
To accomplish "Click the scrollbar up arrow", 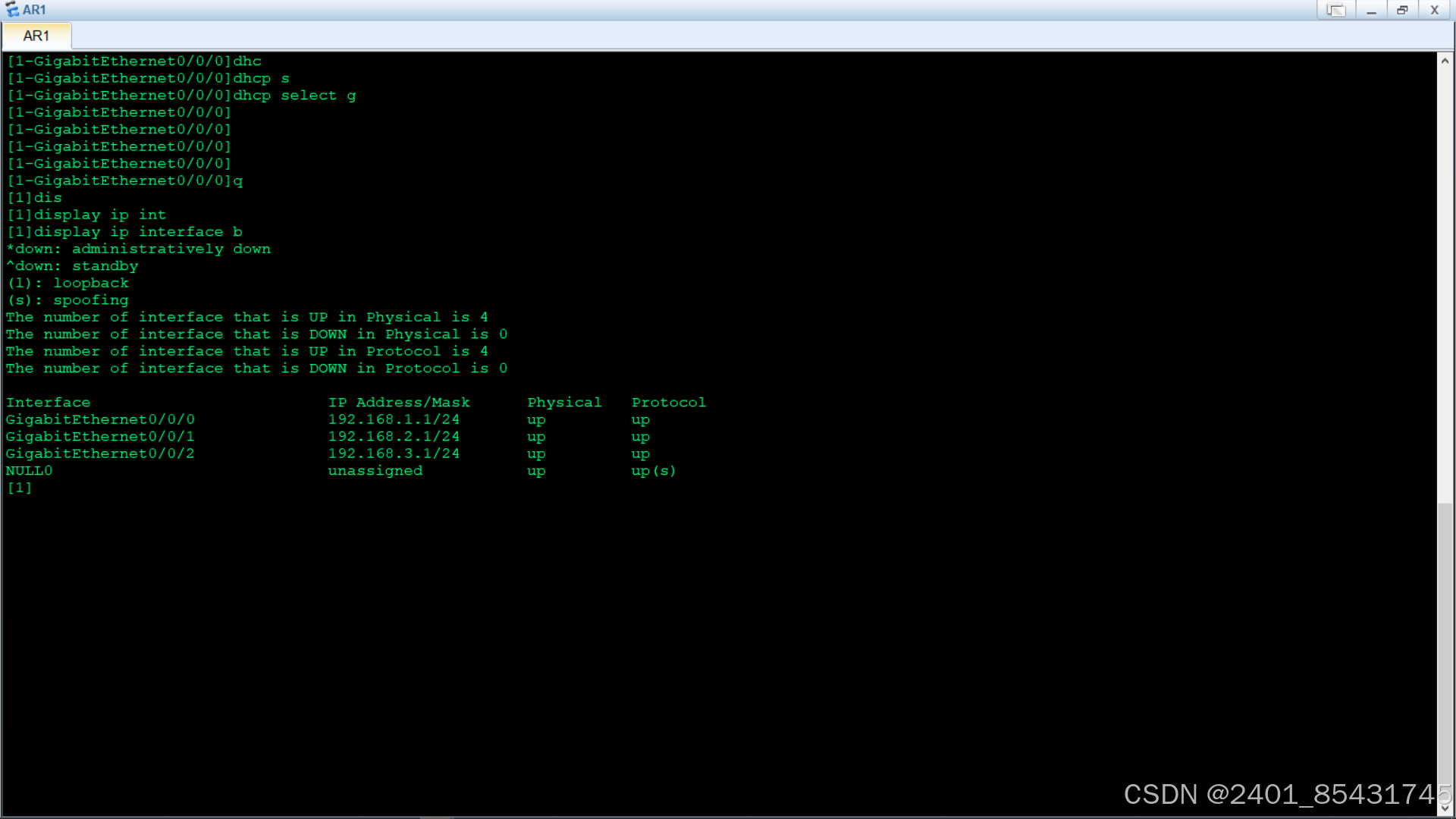I will [1445, 61].
